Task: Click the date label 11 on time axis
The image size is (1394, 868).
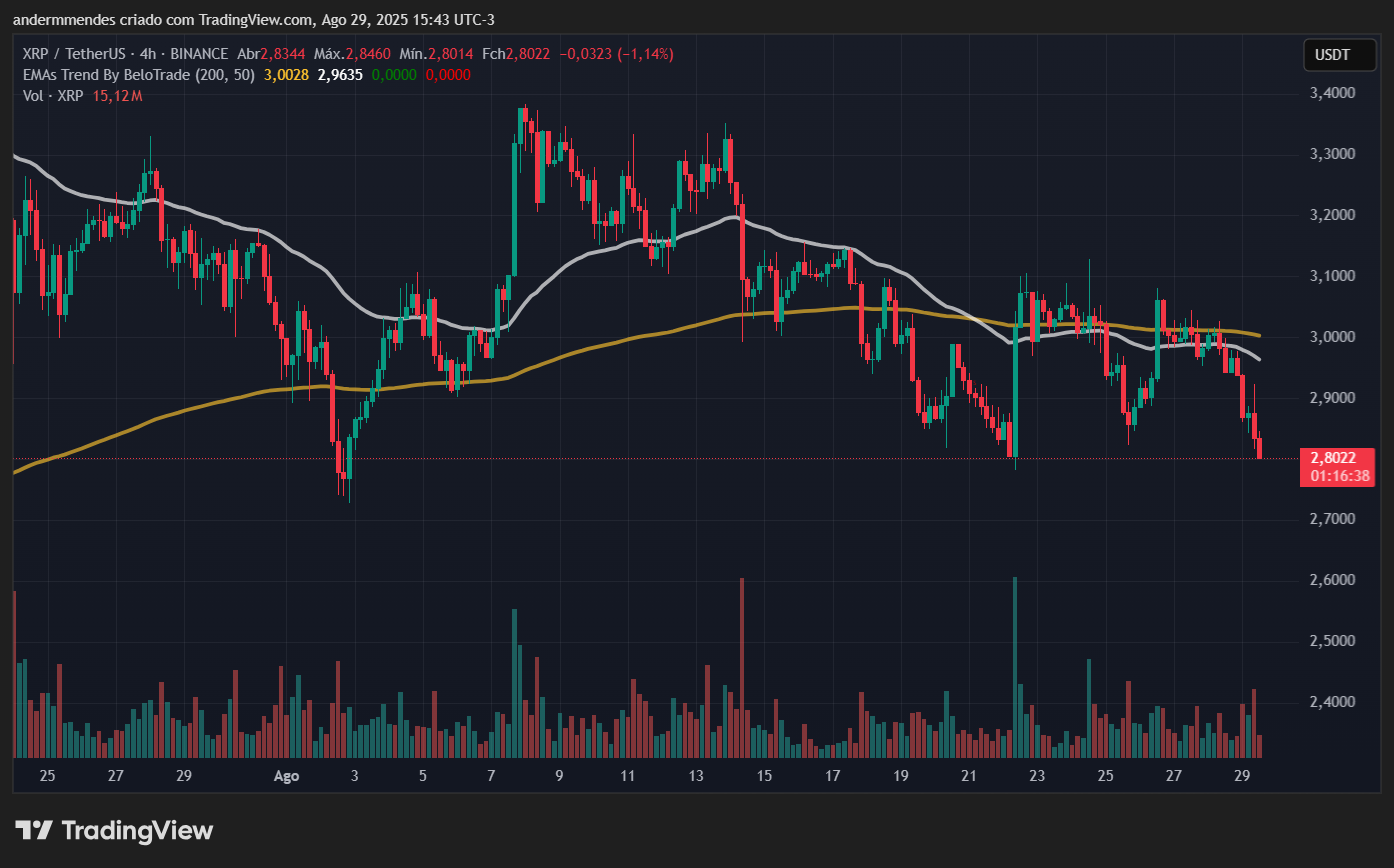Action: (627, 776)
